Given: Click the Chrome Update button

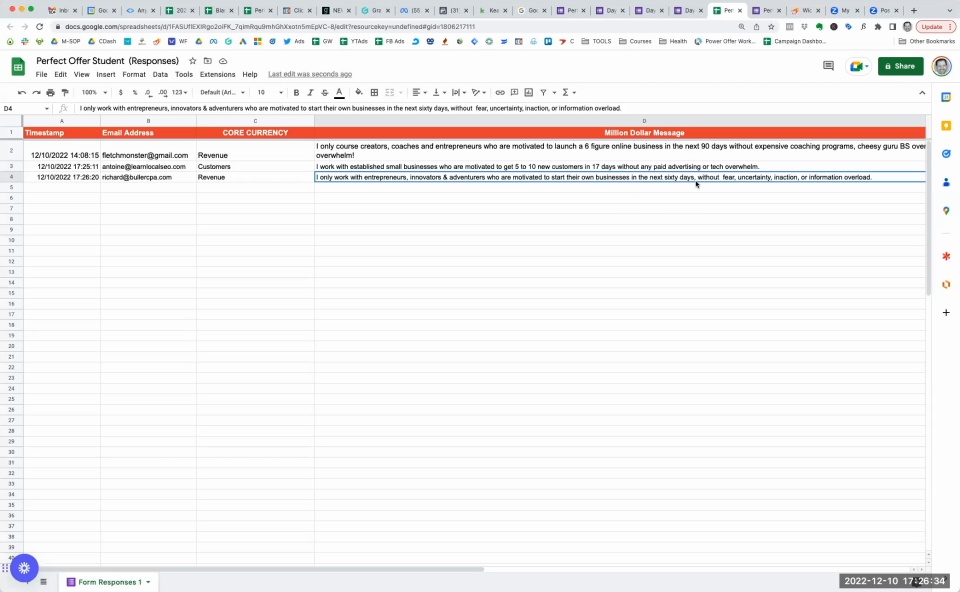Looking at the screenshot, I should pos(935,27).
